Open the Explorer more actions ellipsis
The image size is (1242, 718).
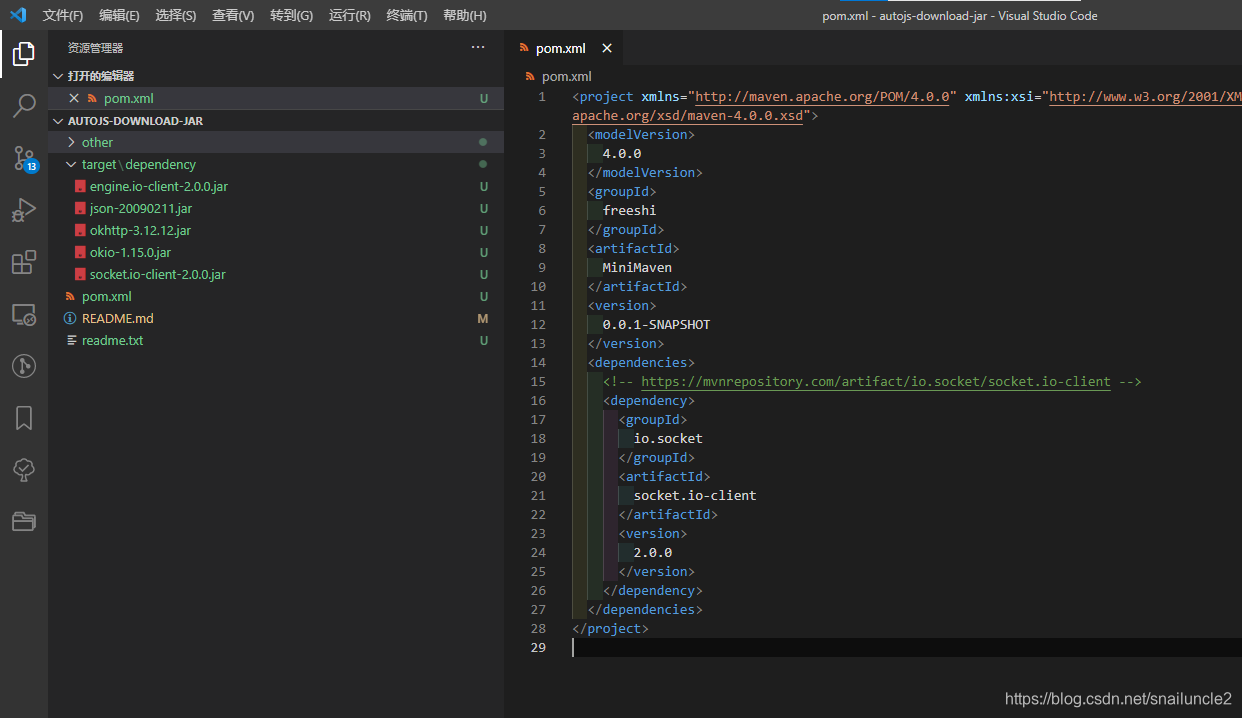[x=478, y=47]
